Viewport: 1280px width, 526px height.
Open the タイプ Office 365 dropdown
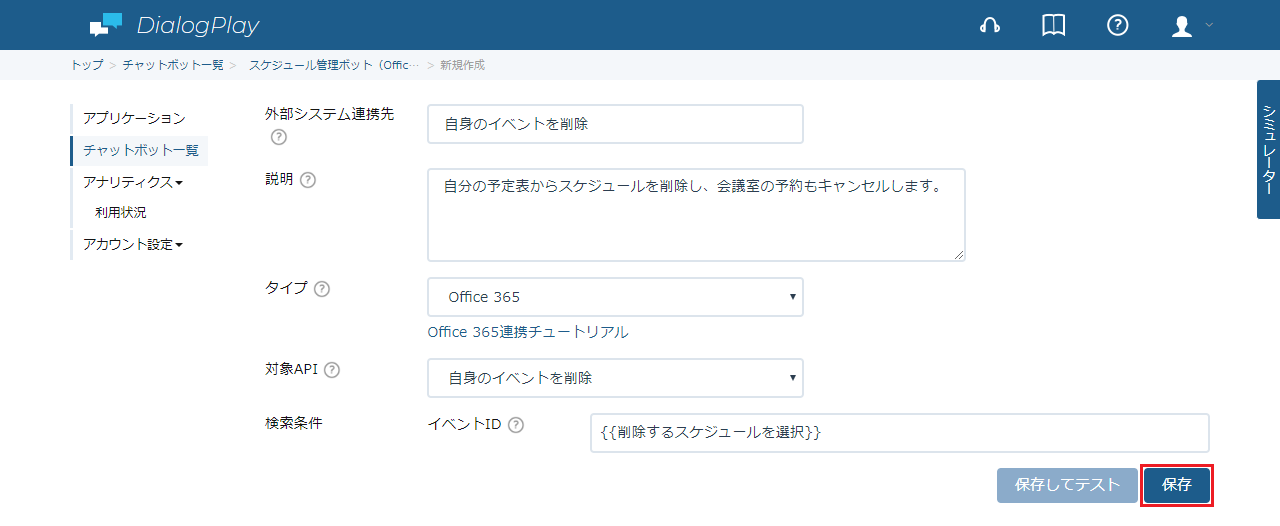coord(615,297)
